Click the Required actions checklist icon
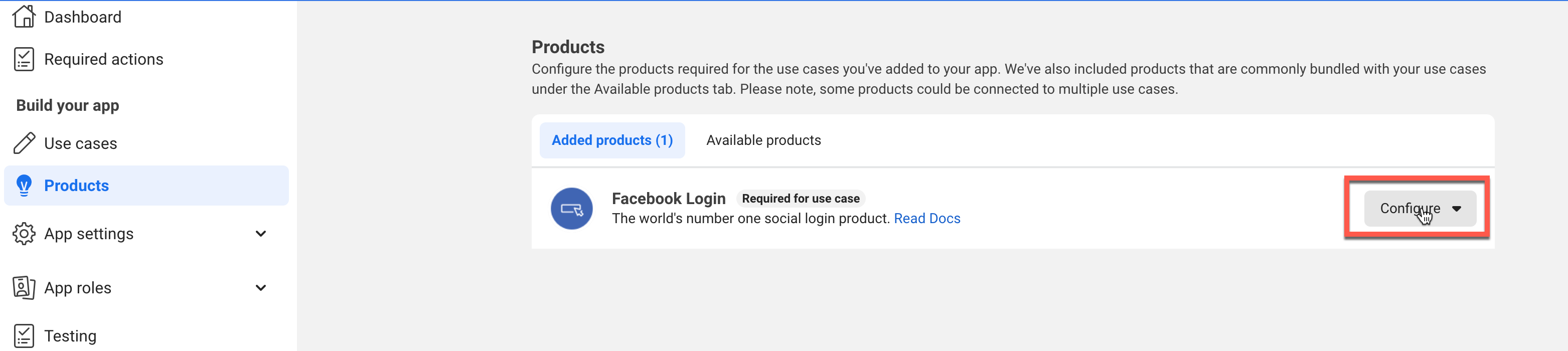The image size is (1568, 351). point(24,59)
